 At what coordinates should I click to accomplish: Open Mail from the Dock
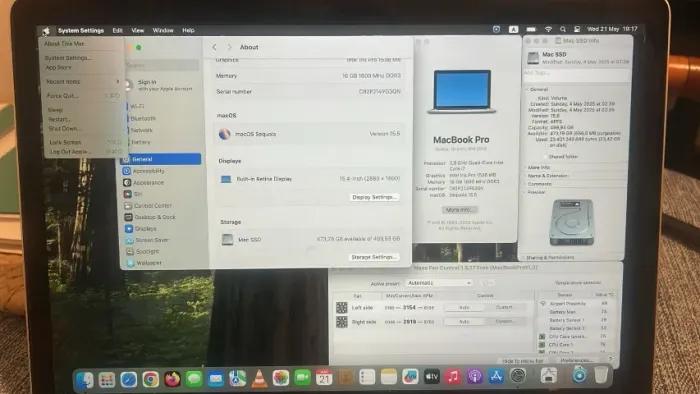point(216,379)
